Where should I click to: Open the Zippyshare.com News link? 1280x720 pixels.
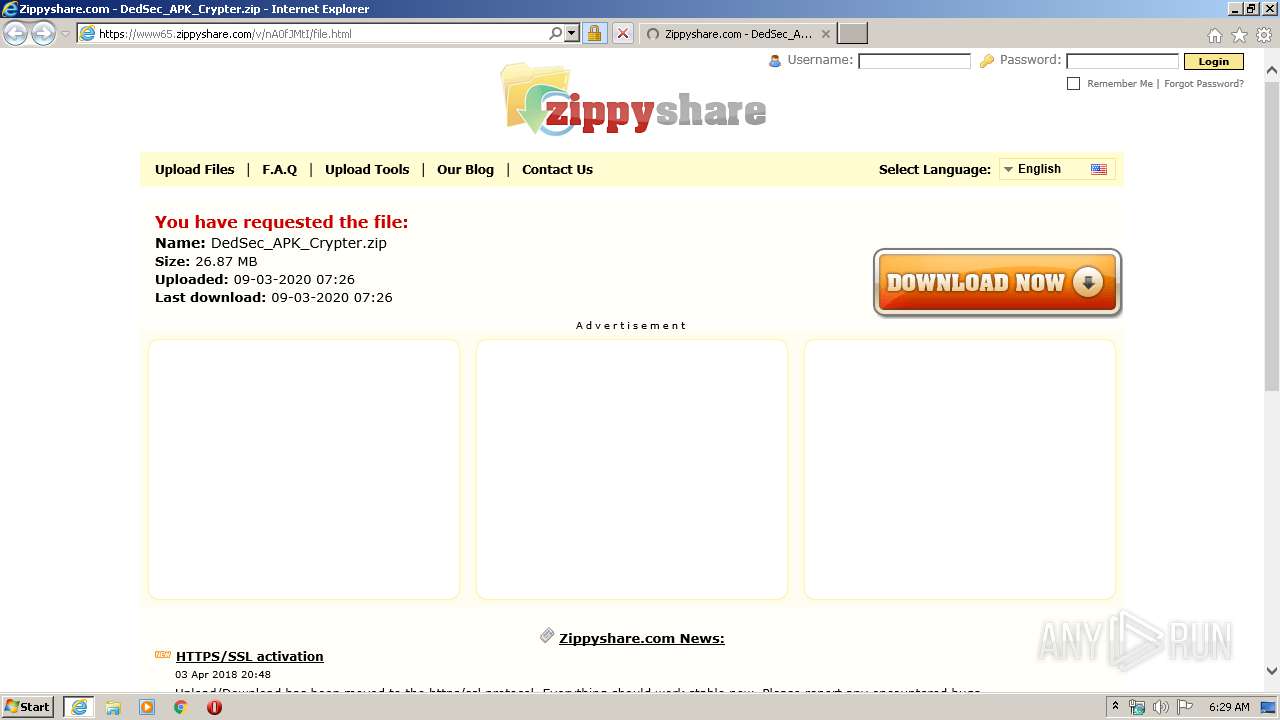(x=641, y=638)
